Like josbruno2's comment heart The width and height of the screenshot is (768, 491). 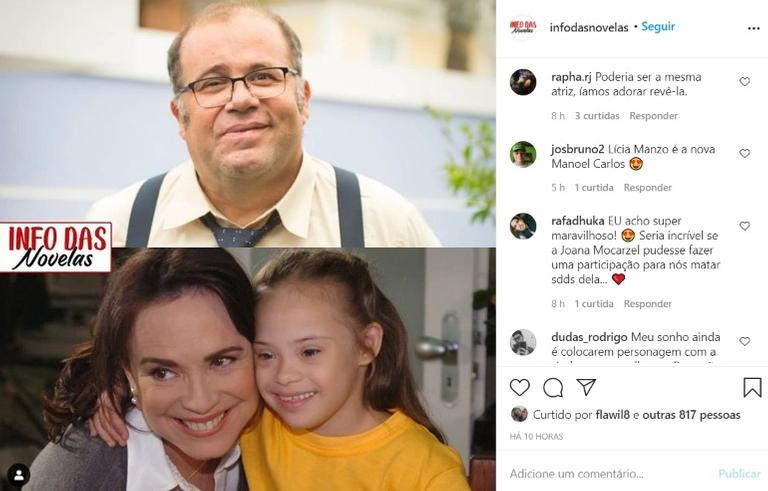coord(744,153)
